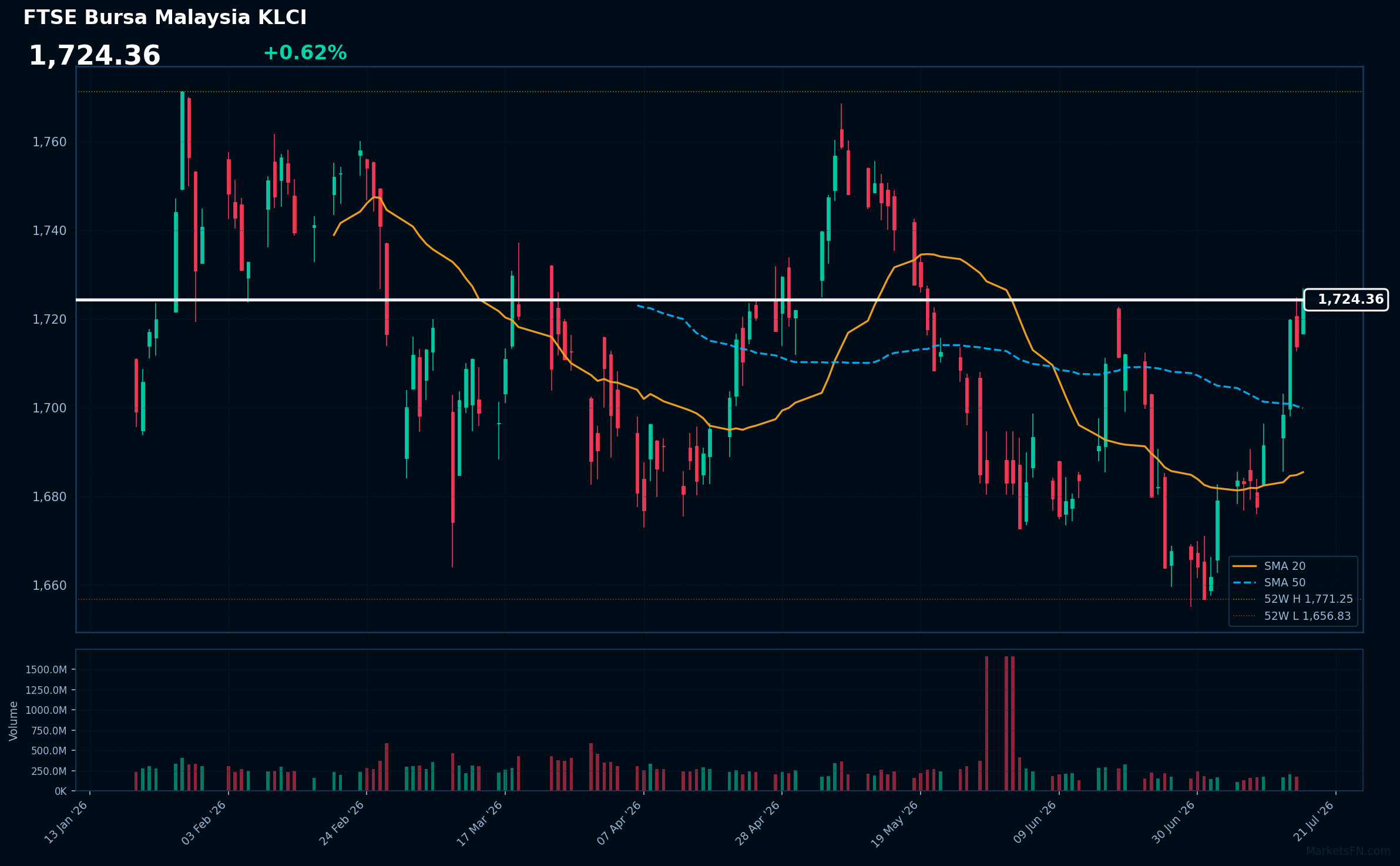Click the "24 Feb '26" date label

tap(342, 823)
